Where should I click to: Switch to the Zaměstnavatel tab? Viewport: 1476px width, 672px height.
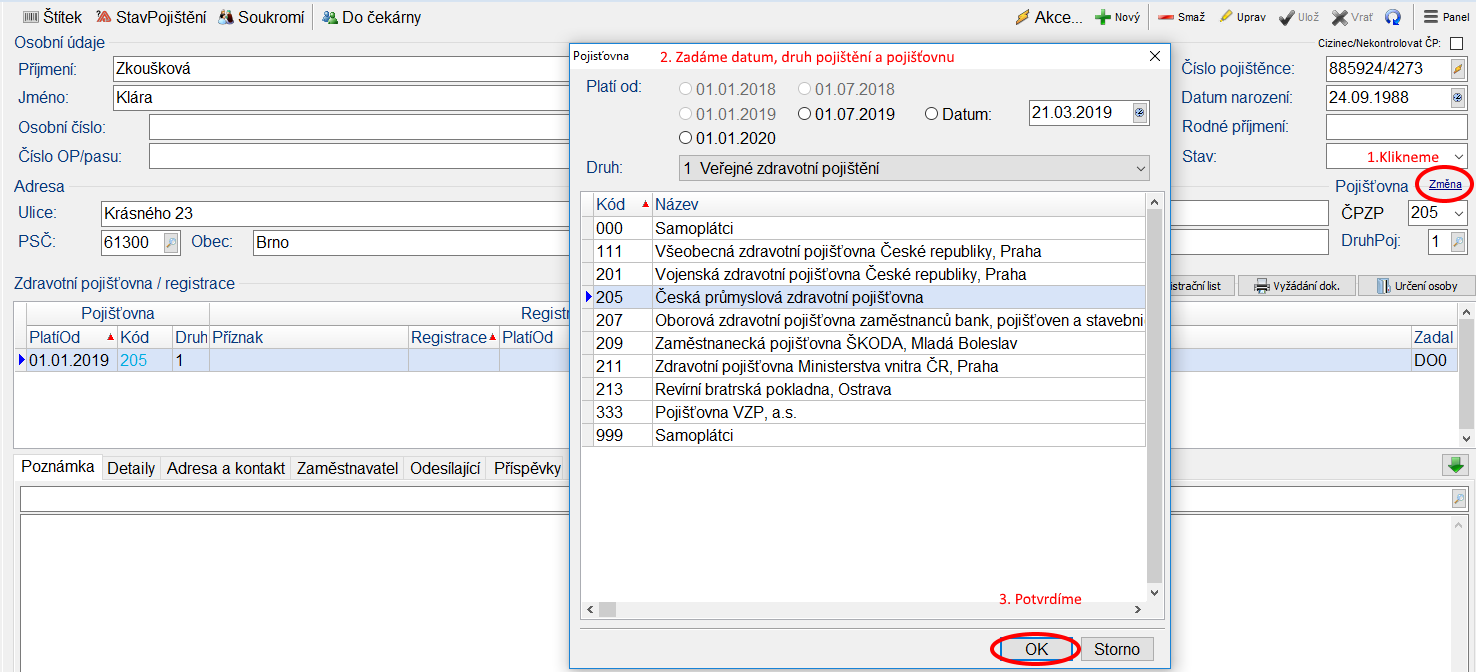click(347, 468)
